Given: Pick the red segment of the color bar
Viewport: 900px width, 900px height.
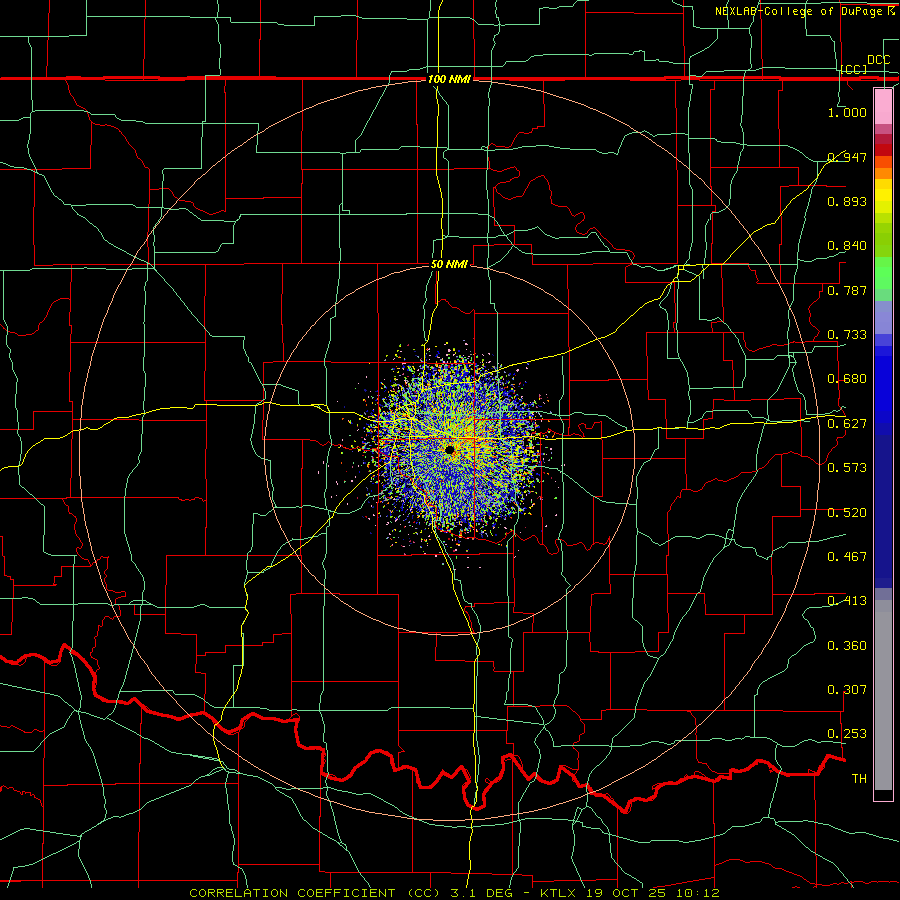Looking at the screenshot, I should 883,150.
